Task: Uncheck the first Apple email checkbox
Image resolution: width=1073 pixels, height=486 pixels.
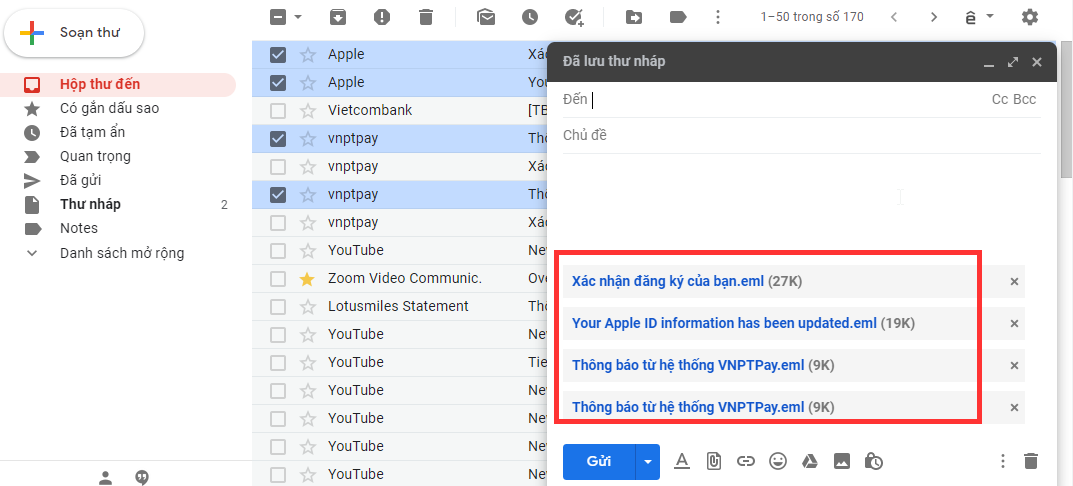Action: point(278,54)
